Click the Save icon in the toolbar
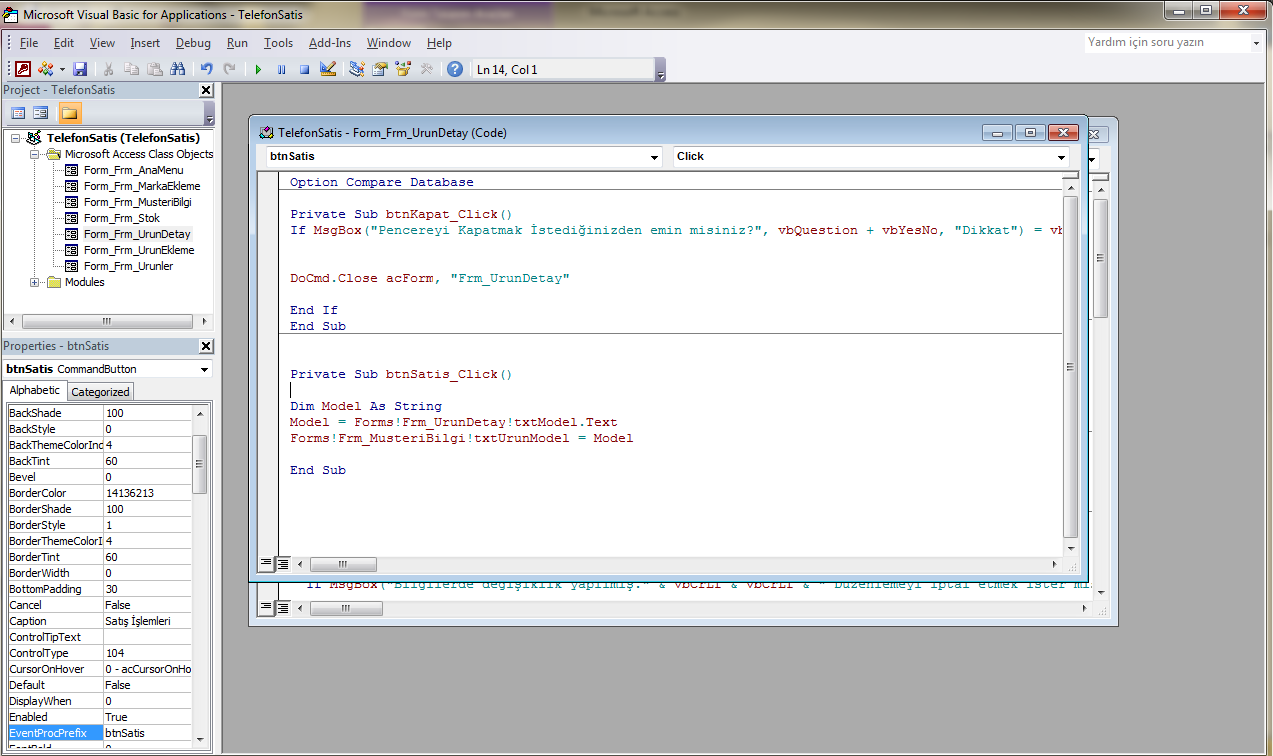Viewport: 1273px width, 756px height. tap(80, 69)
